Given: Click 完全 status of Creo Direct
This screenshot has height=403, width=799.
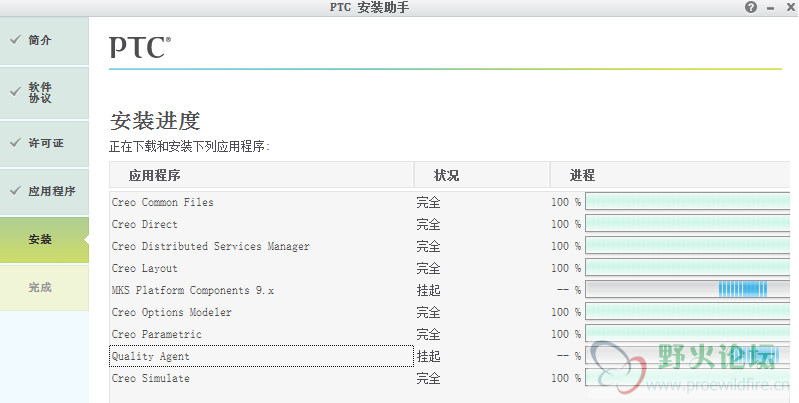Looking at the screenshot, I should (428, 224).
